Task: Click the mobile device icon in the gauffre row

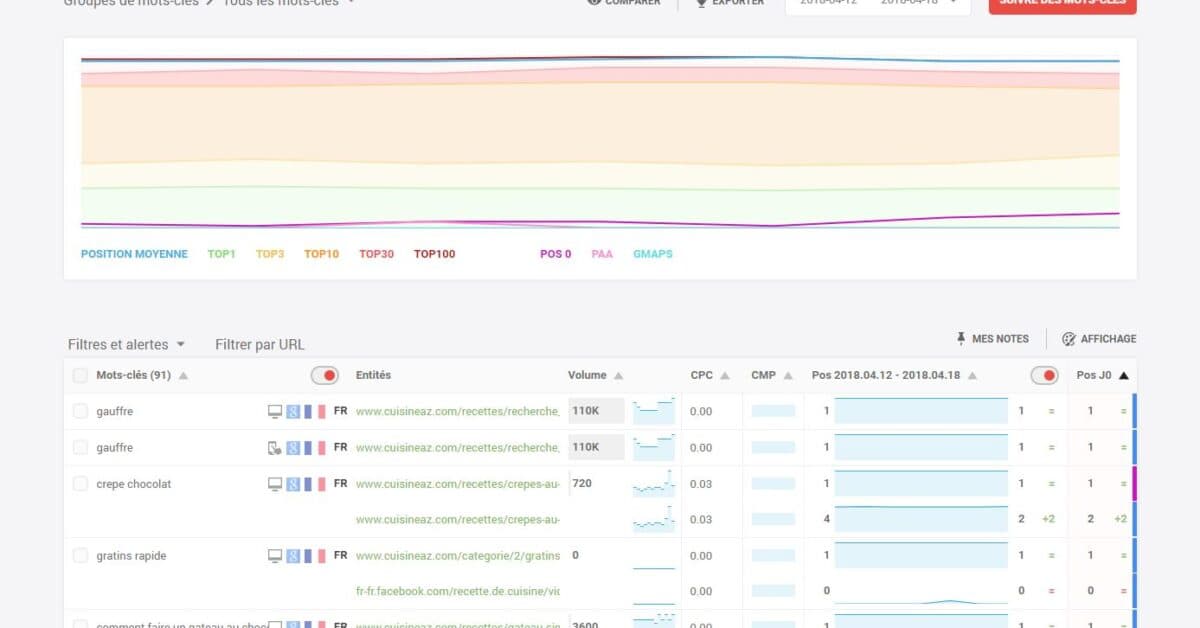Action: 275,448
